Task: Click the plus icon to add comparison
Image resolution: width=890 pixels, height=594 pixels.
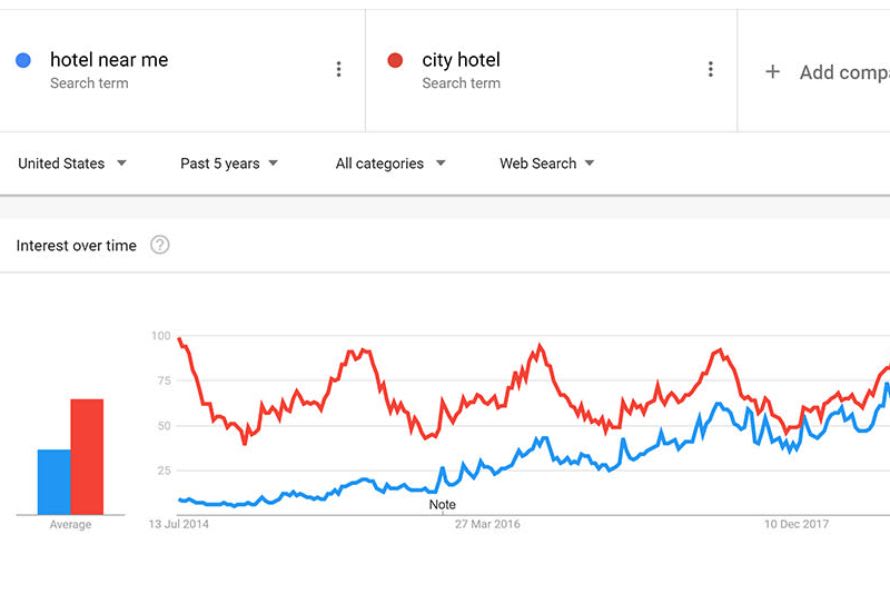Action: tap(772, 72)
